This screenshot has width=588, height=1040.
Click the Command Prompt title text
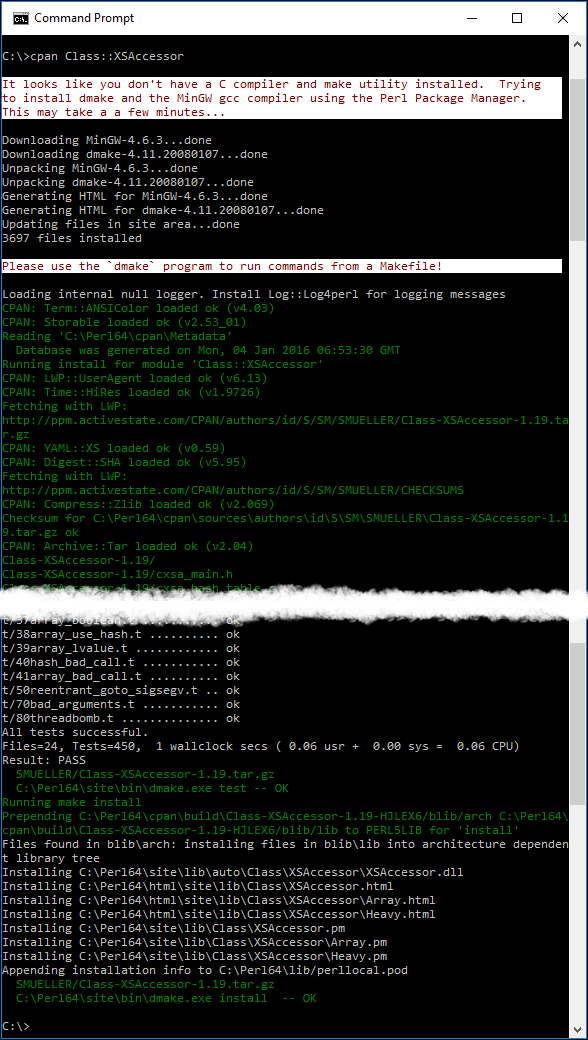(x=84, y=18)
